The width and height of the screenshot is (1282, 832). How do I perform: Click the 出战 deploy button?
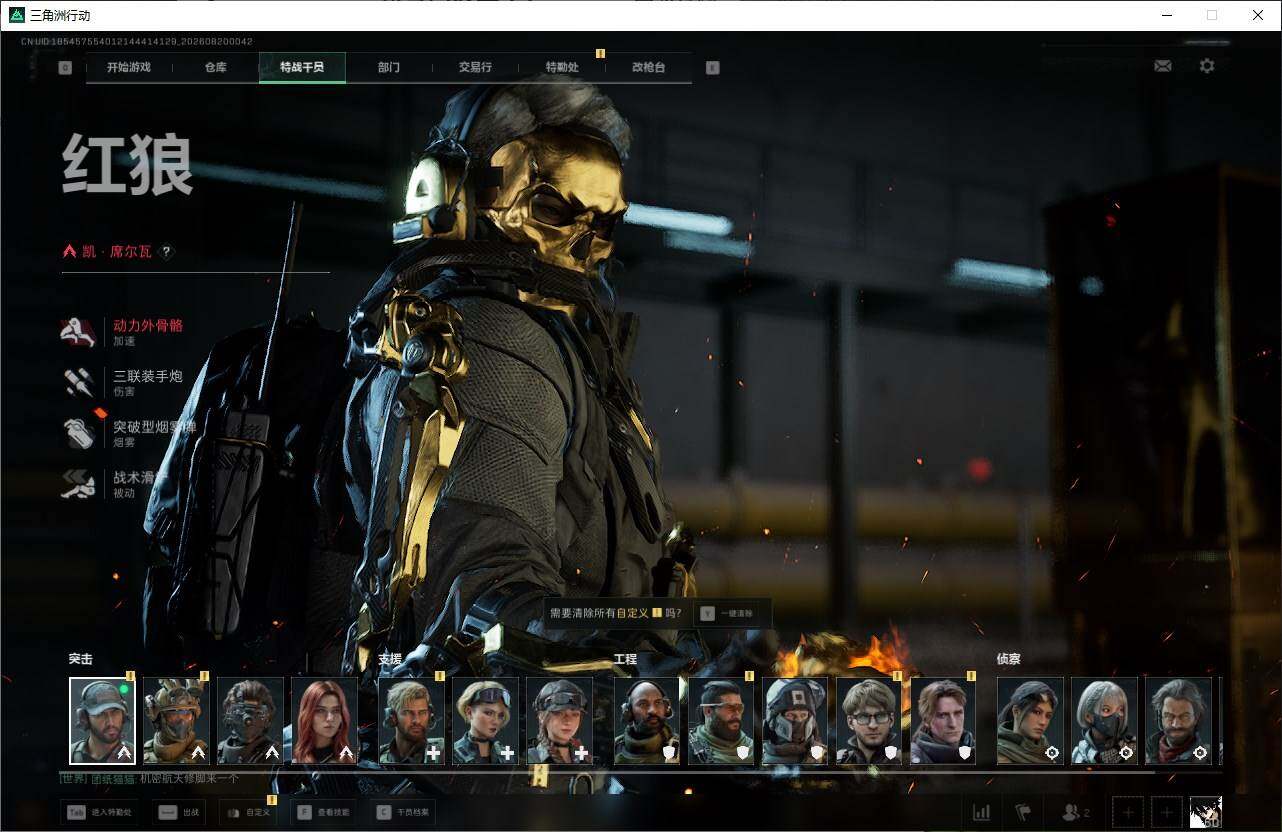tap(181, 812)
